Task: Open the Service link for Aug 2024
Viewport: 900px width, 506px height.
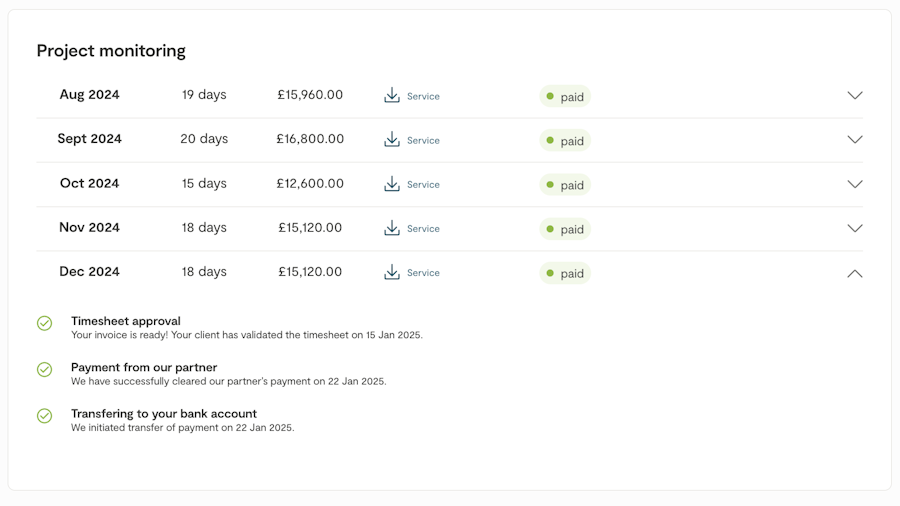Action: tap(423, 97)
